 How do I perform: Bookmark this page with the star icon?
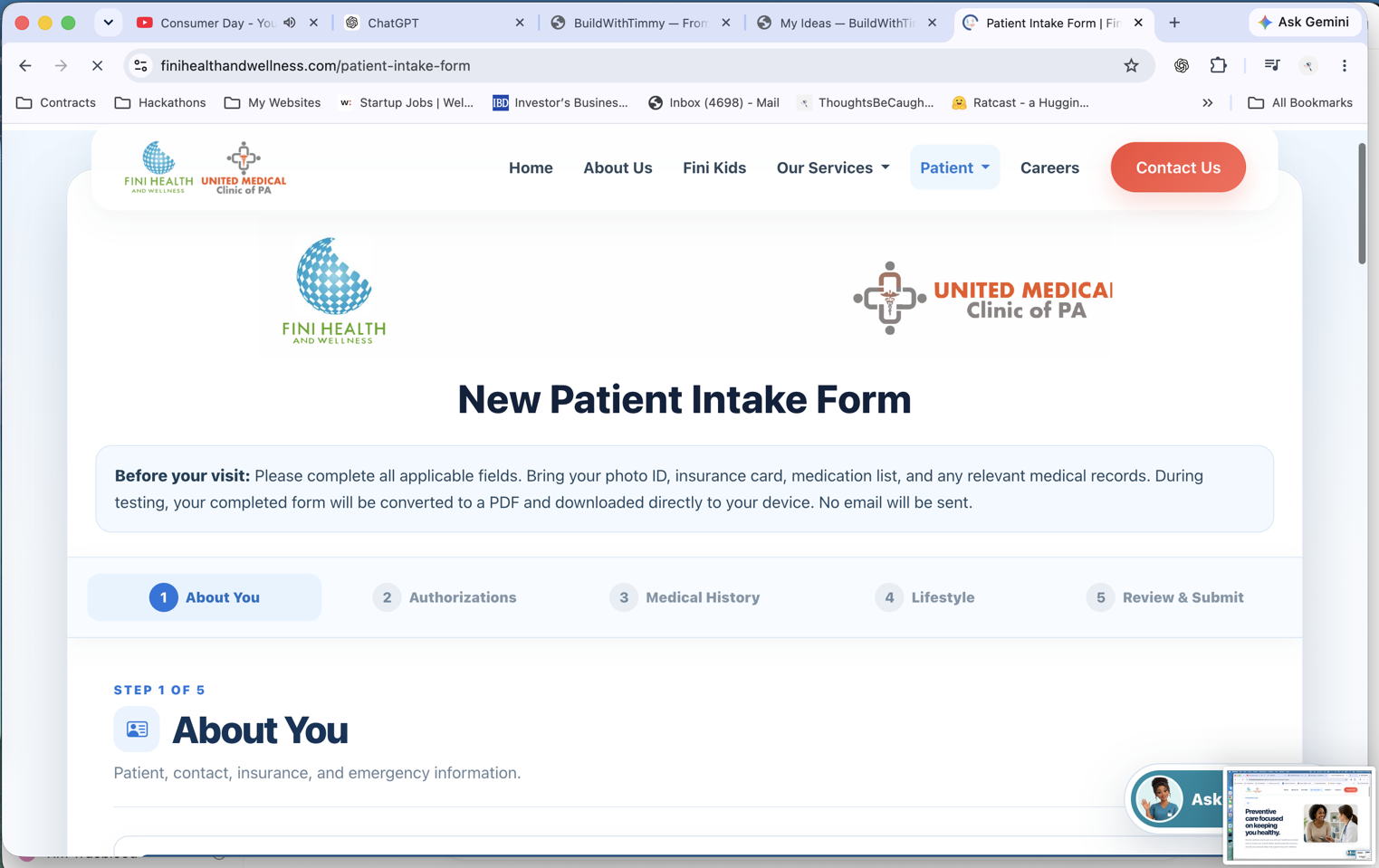click(1131, 65)
